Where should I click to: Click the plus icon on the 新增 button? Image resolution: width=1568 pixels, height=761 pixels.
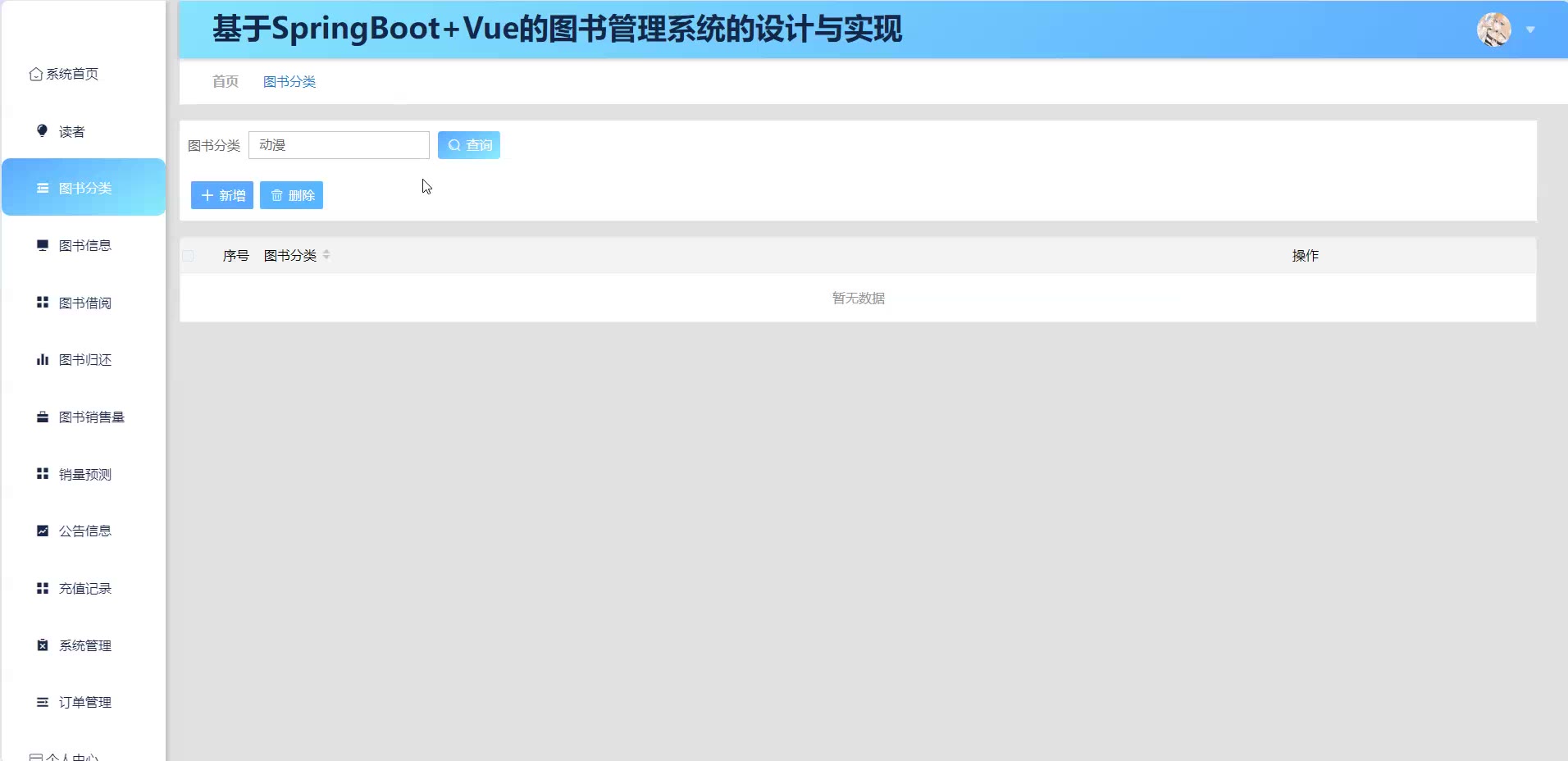point(207,195)
